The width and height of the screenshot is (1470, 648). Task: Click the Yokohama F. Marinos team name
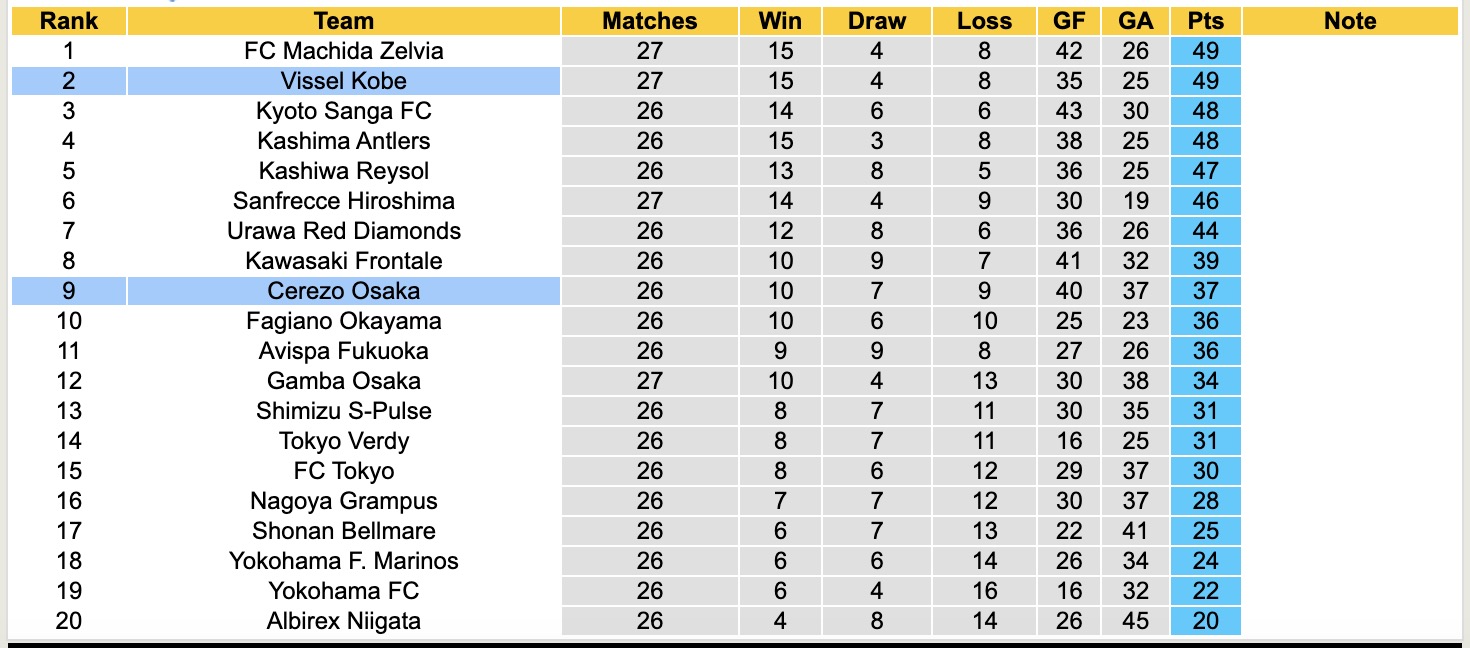click(x=343, y=561)
